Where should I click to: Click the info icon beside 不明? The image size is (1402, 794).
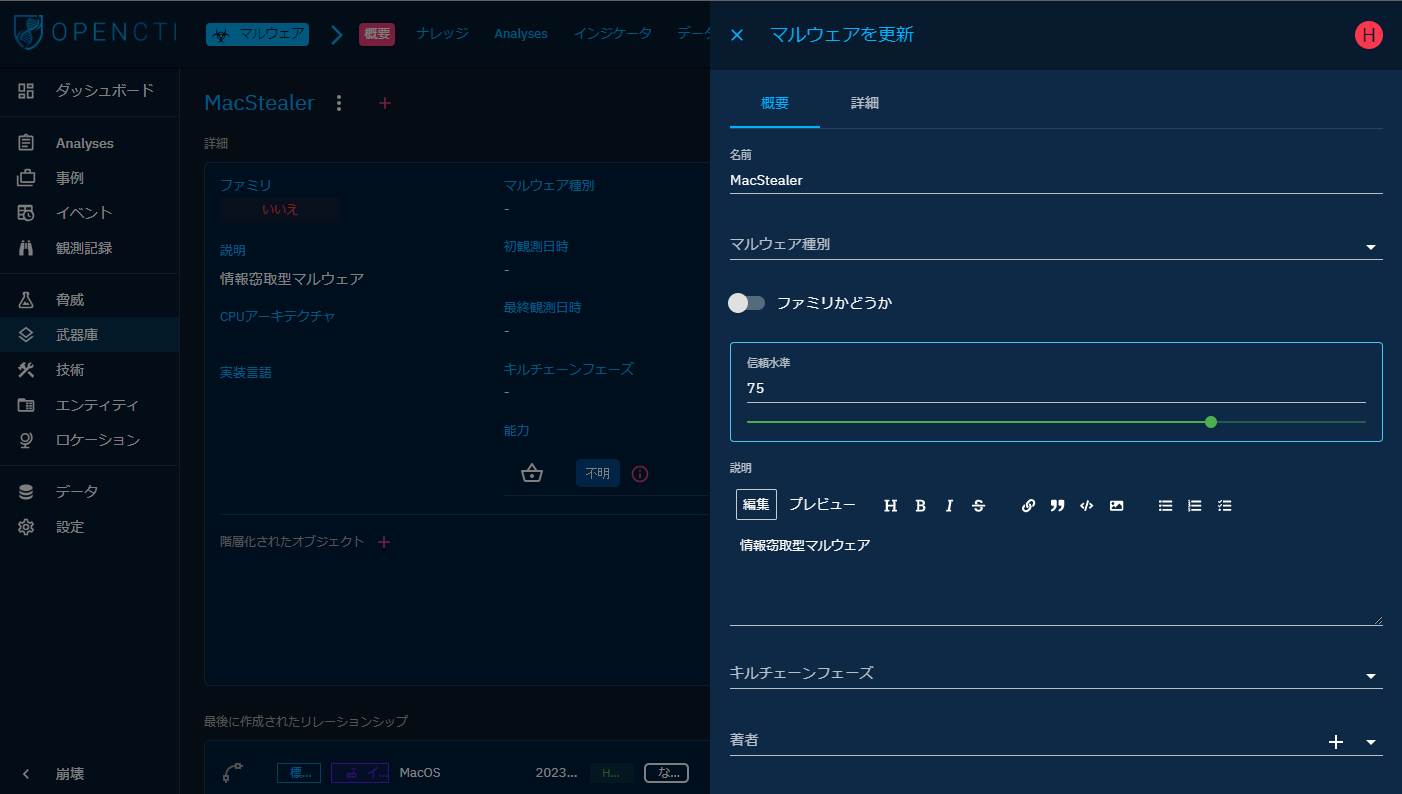[x=641, y=474]
